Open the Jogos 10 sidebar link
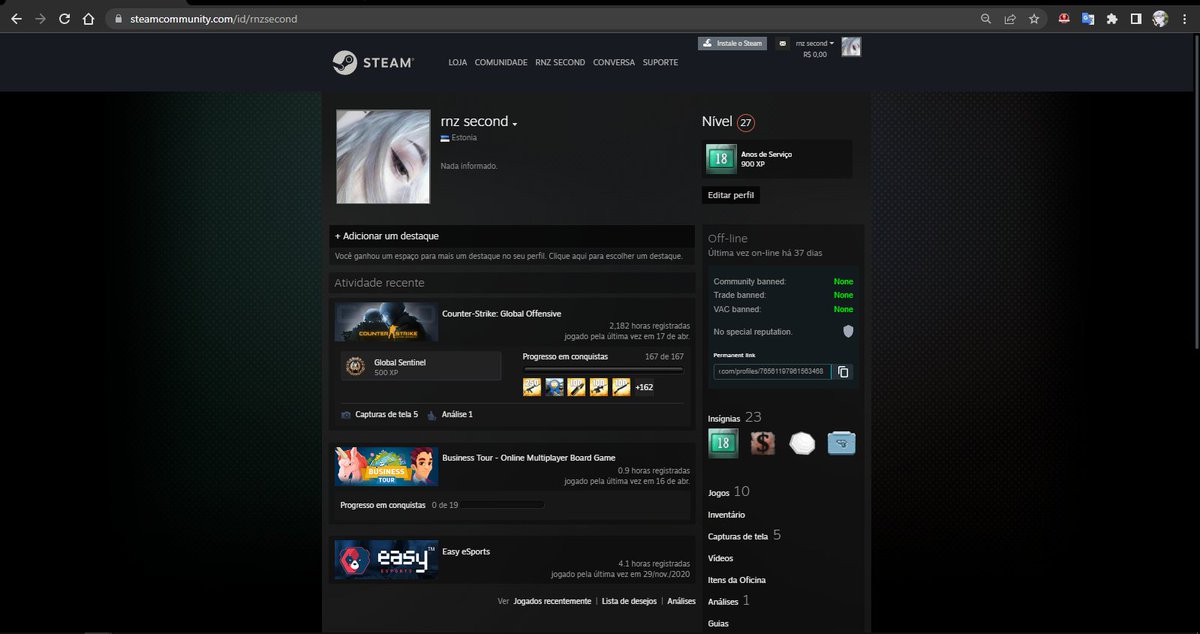Screen dimensions: 1200x634 point(728,492)
